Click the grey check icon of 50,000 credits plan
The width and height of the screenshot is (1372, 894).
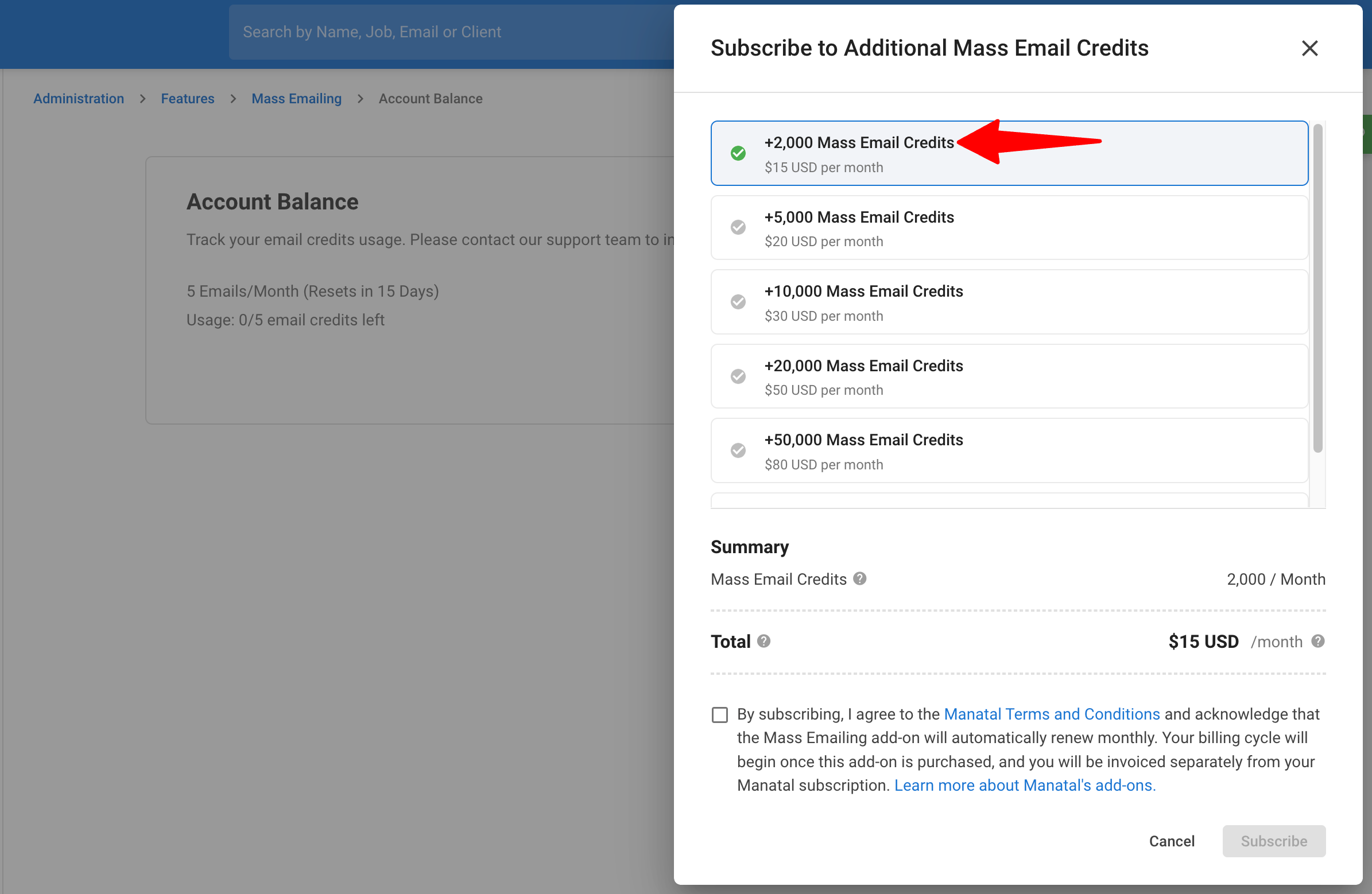(738, 450)
